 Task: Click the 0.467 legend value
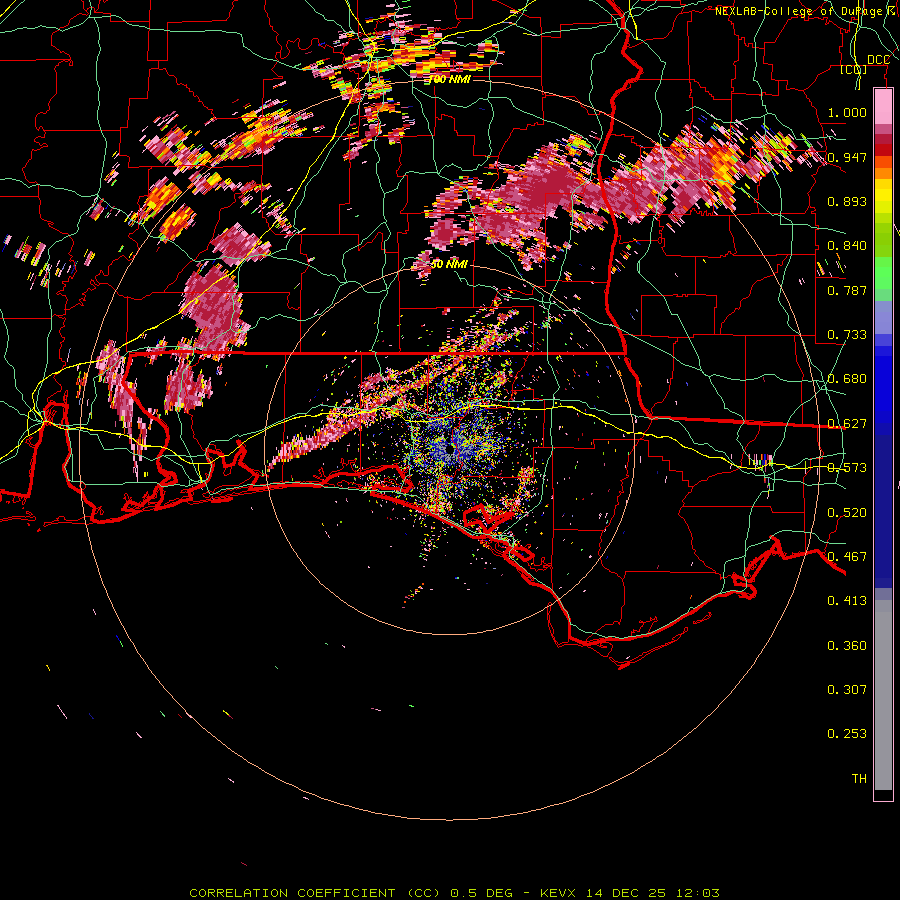click(x=847, y=557)
